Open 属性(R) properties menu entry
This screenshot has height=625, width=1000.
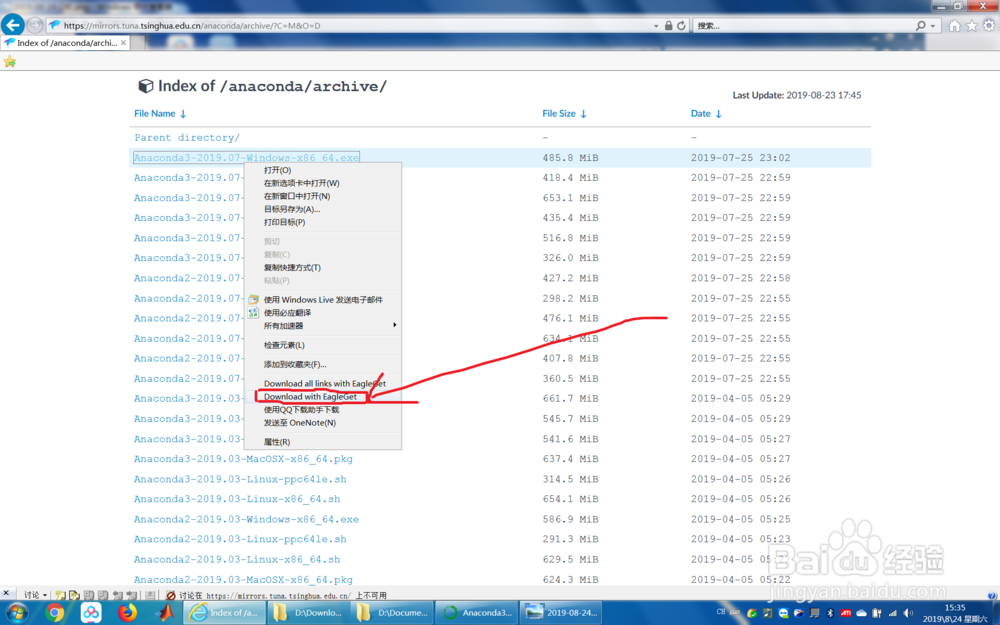pos(323,442)
